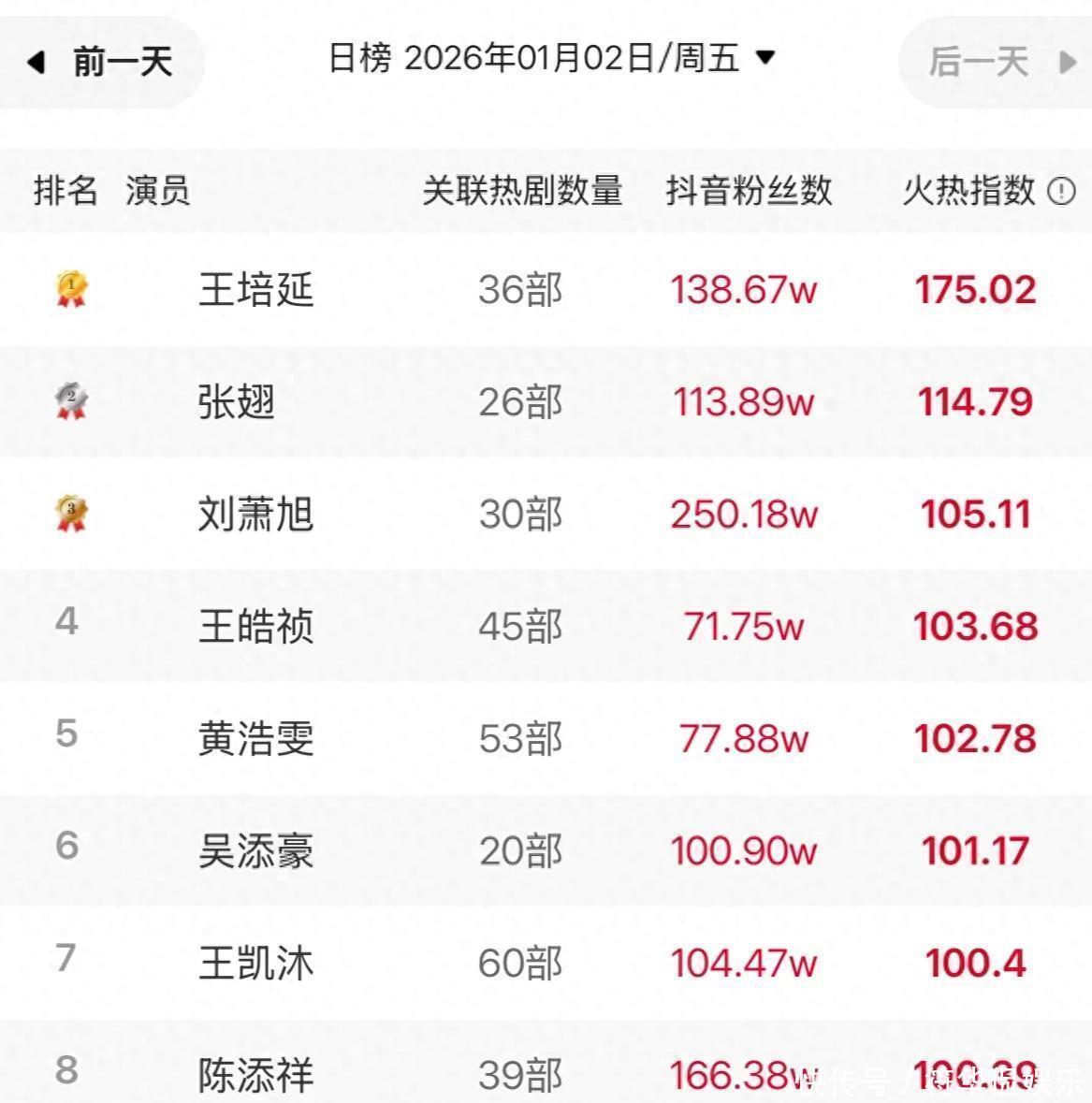Click the info icon beside 火热指数
This screenshot has height=1103, width=1092.
tap(1062, 192)
